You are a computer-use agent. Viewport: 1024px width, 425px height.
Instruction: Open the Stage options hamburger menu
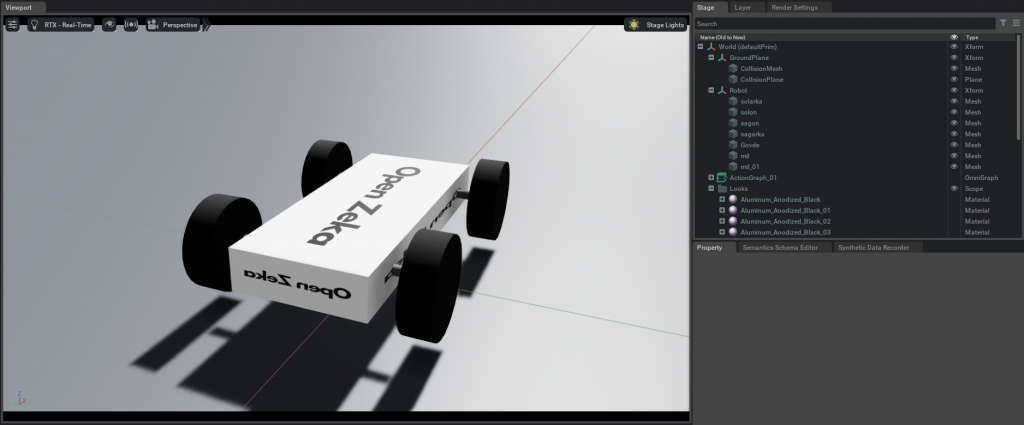pos(1016,23)
